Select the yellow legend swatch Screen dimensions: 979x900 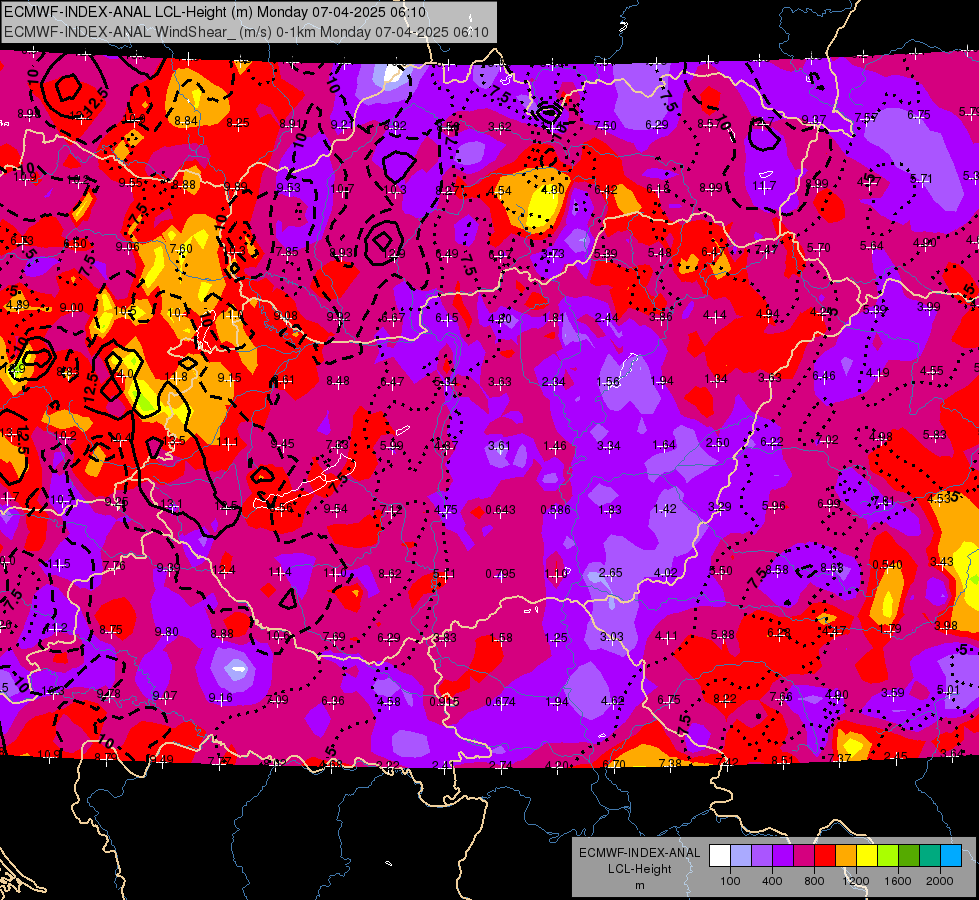click(x=867, y=856)
